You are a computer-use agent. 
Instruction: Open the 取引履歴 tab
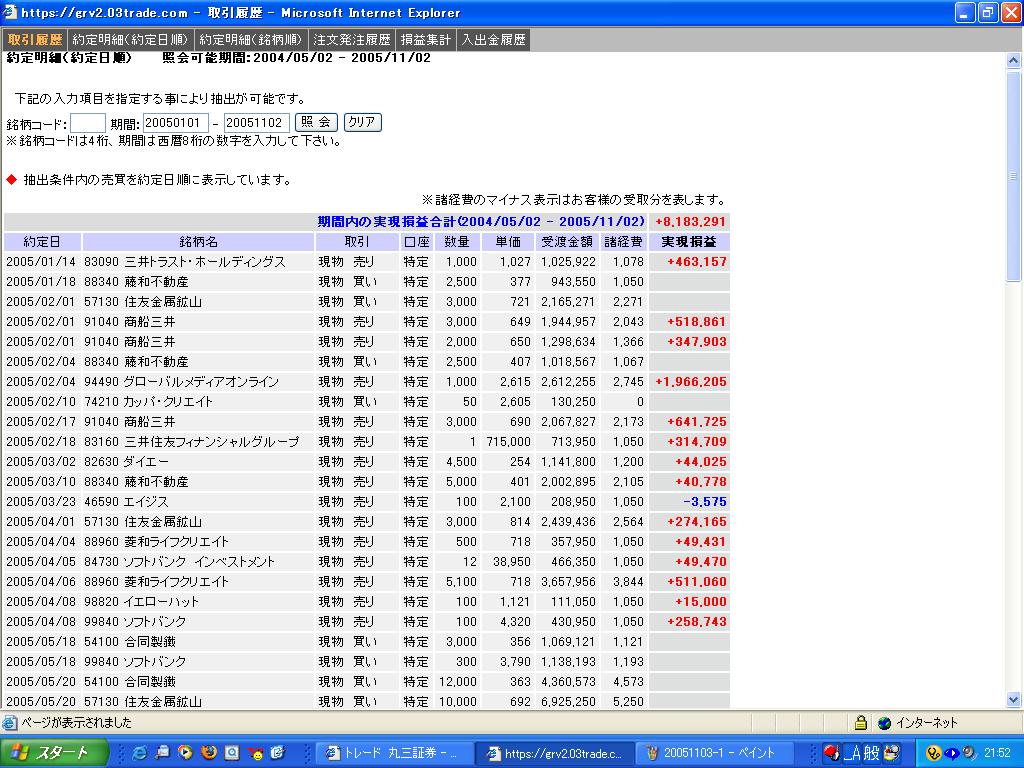coord(35,40)
